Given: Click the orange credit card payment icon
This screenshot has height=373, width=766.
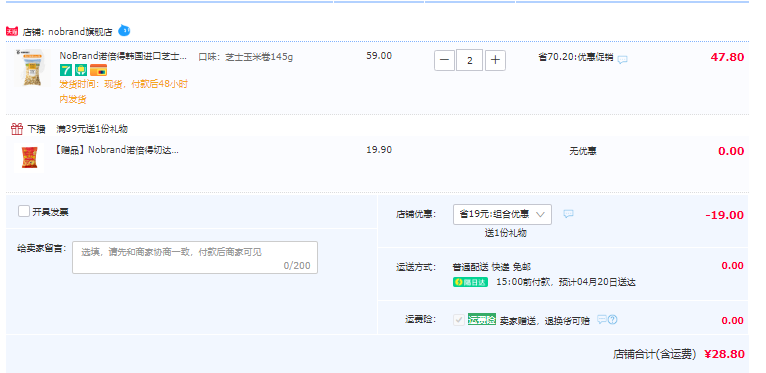Looking at the screenshot, I should click(98, 70).
